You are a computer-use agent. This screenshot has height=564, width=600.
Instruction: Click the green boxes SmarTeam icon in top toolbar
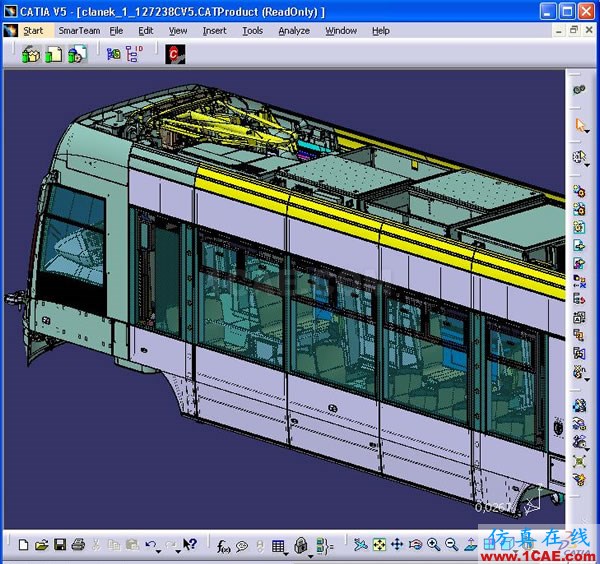coord(31,54)
